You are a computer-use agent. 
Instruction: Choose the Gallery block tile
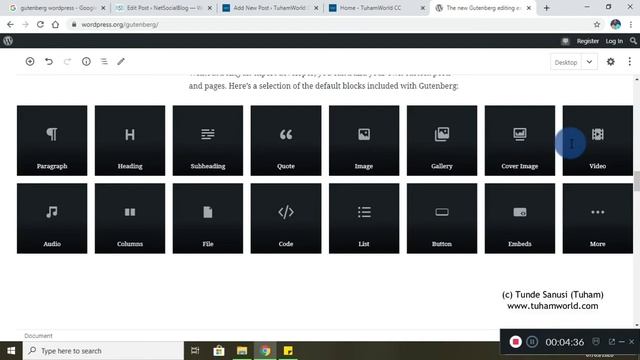[442, 140]
